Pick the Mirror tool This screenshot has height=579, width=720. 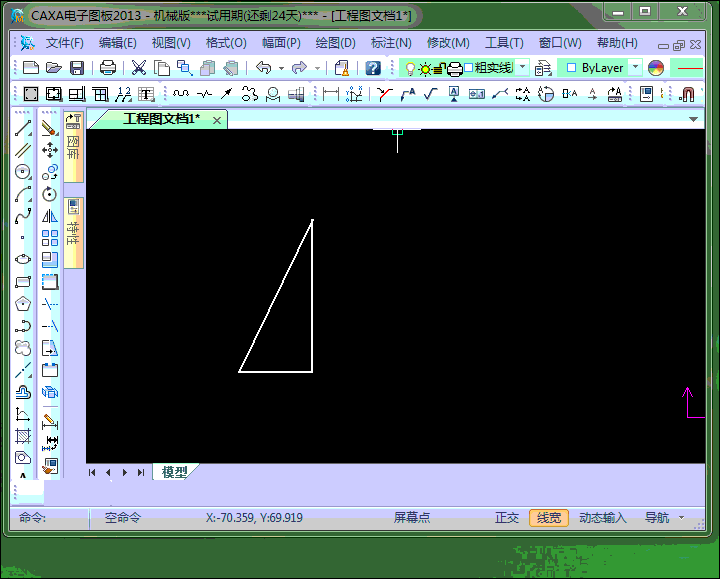[x=49, y=216]
